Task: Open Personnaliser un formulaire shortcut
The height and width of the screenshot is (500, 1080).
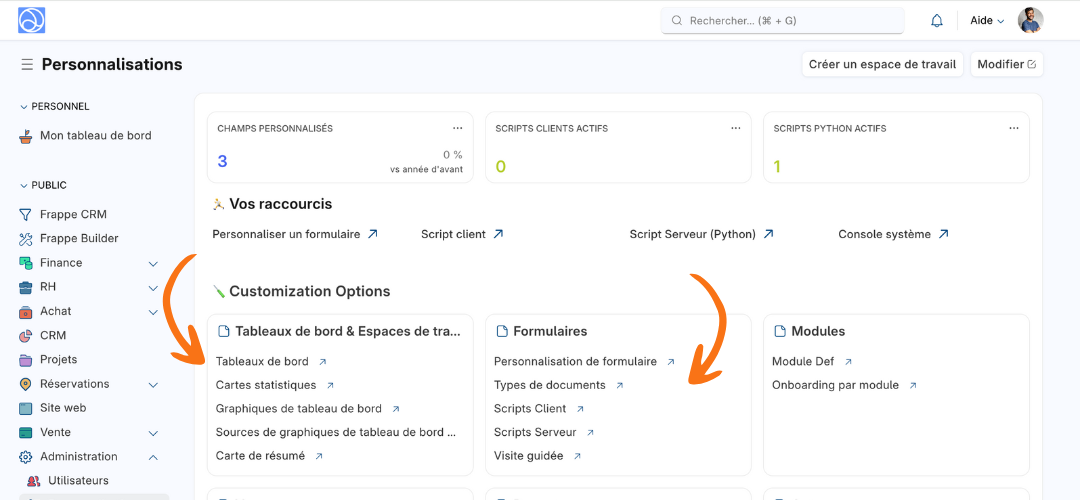Action: click(x=286, y=234)
